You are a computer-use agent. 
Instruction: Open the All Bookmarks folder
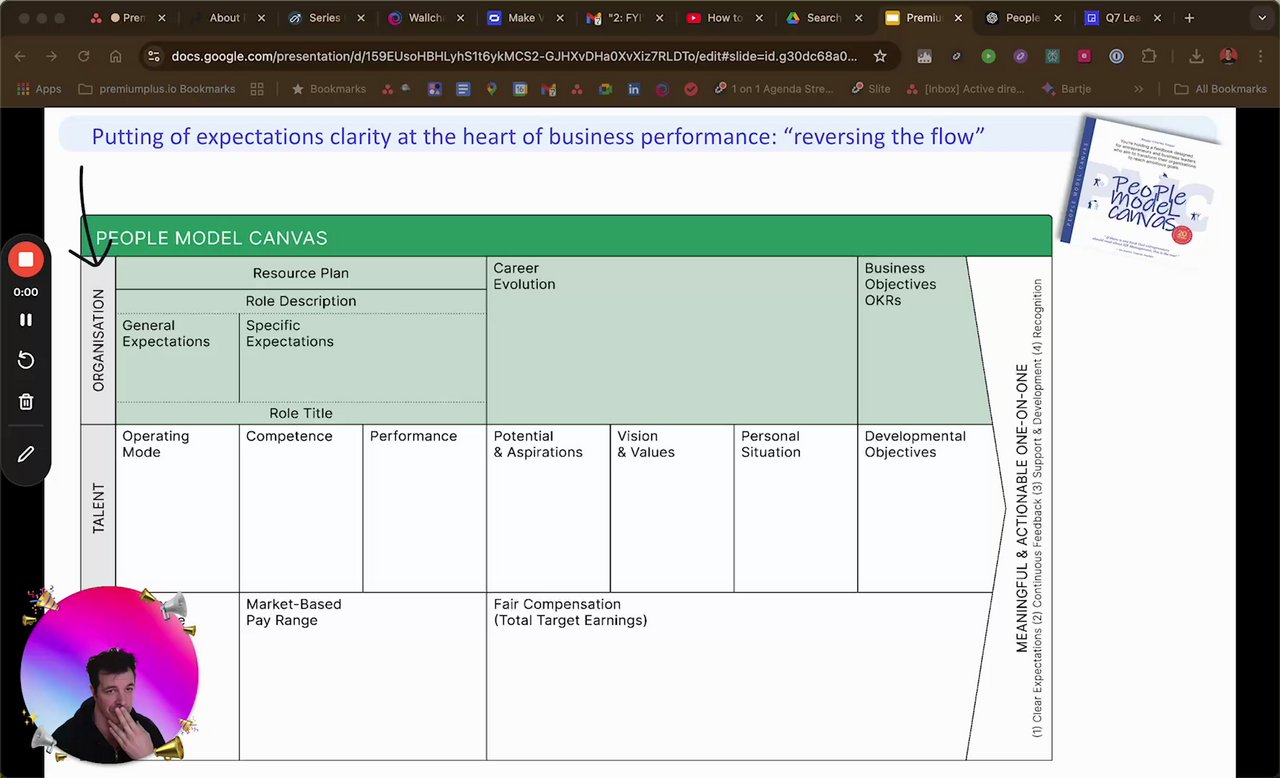tap(1220, 89)
